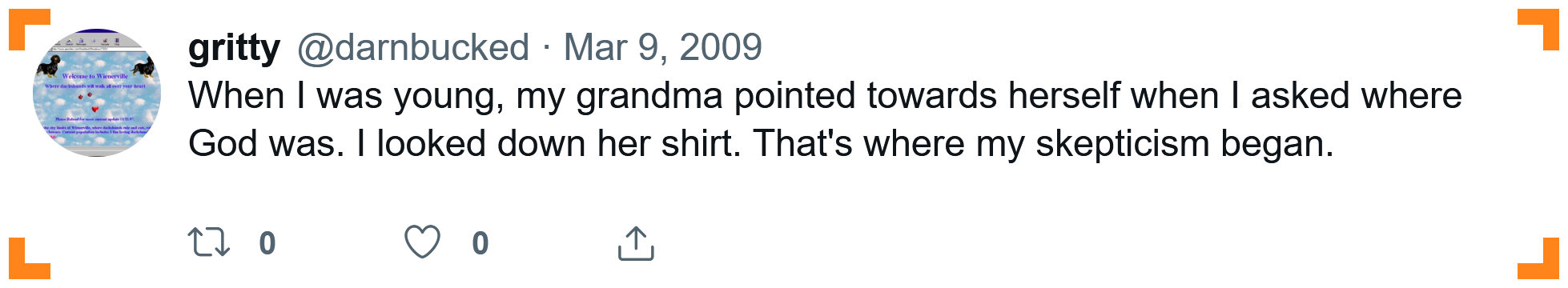
Task: Select the retweet count zero
Action: click(267, 243)
